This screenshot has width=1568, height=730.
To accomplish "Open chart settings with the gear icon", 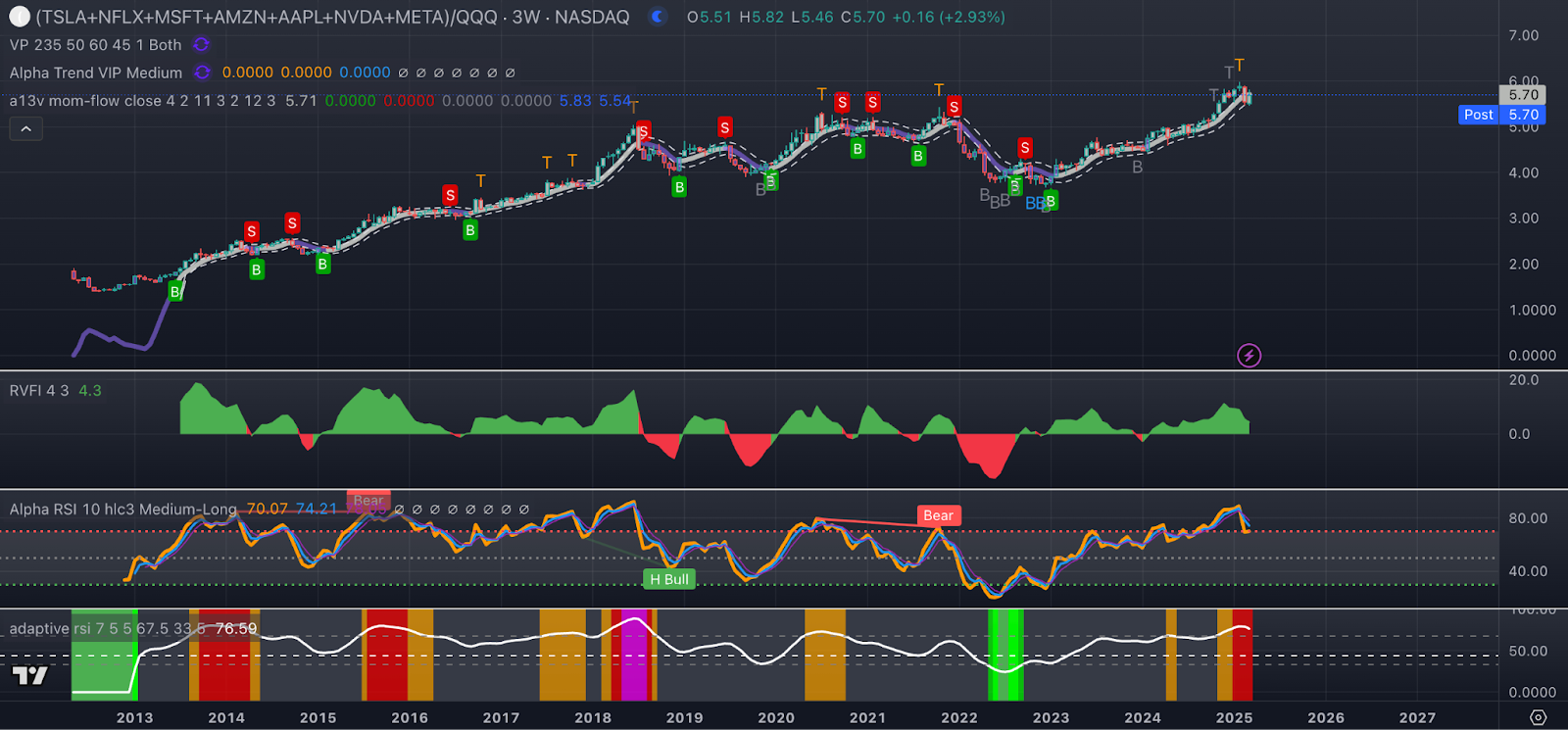I will tap(1538, 717).
